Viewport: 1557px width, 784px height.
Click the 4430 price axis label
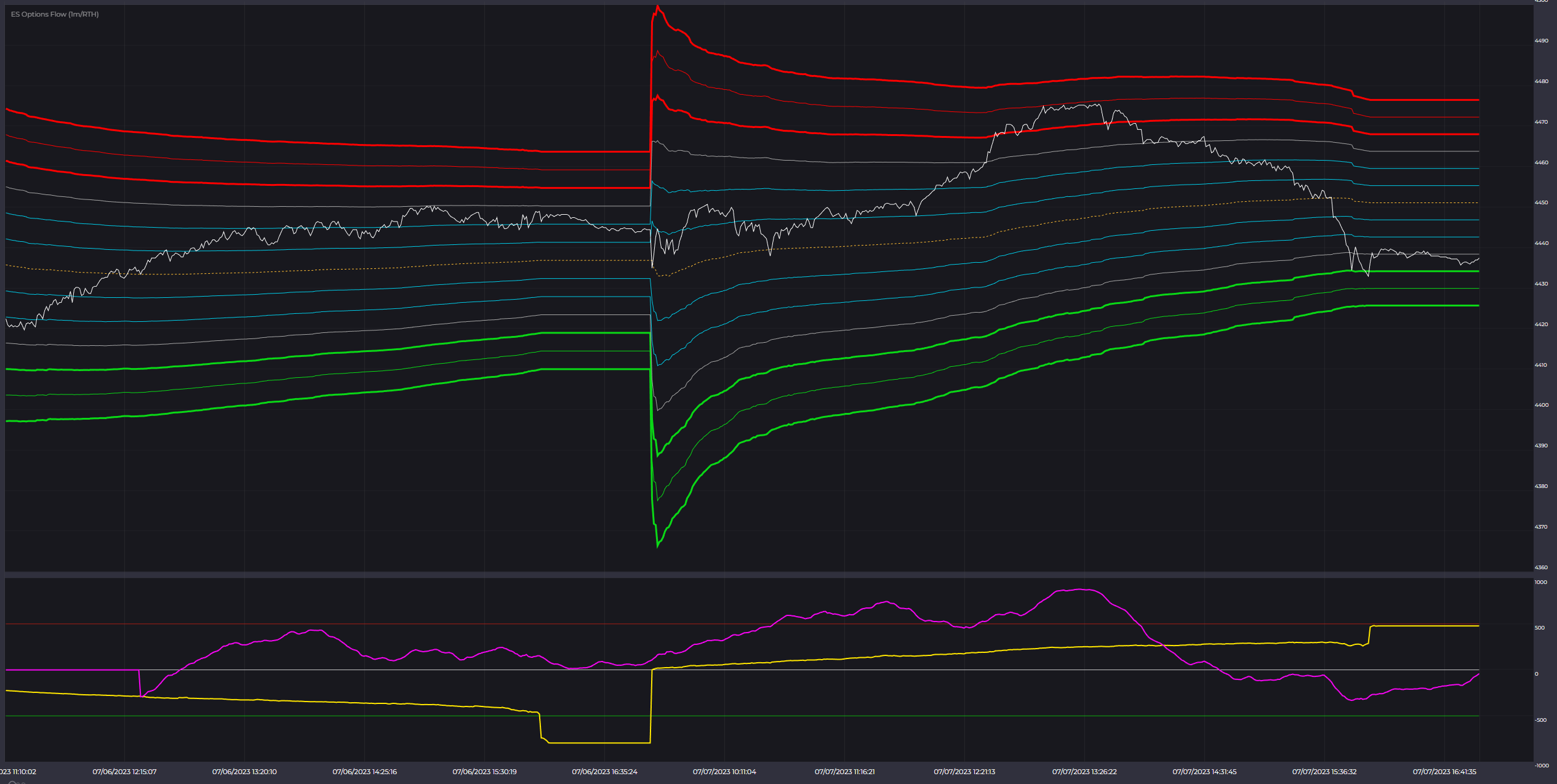(x=1541, y=284)
